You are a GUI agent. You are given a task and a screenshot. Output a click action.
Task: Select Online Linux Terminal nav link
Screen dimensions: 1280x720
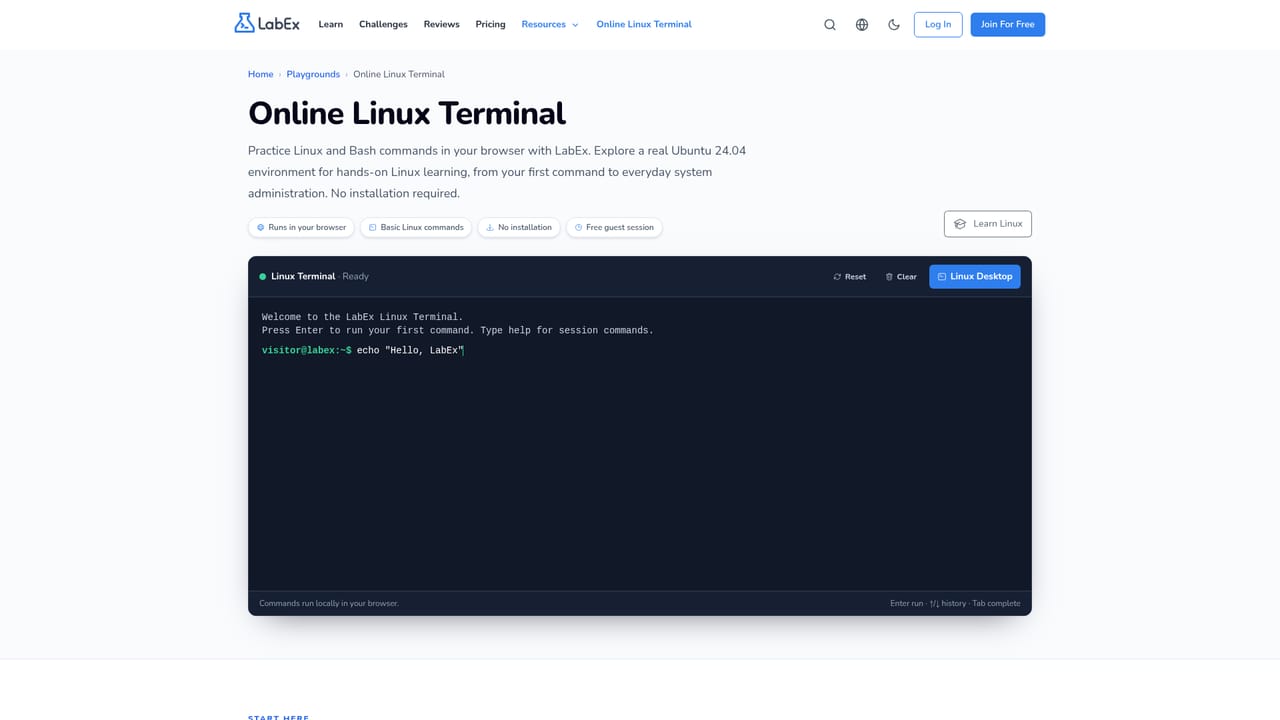[644, 24]
